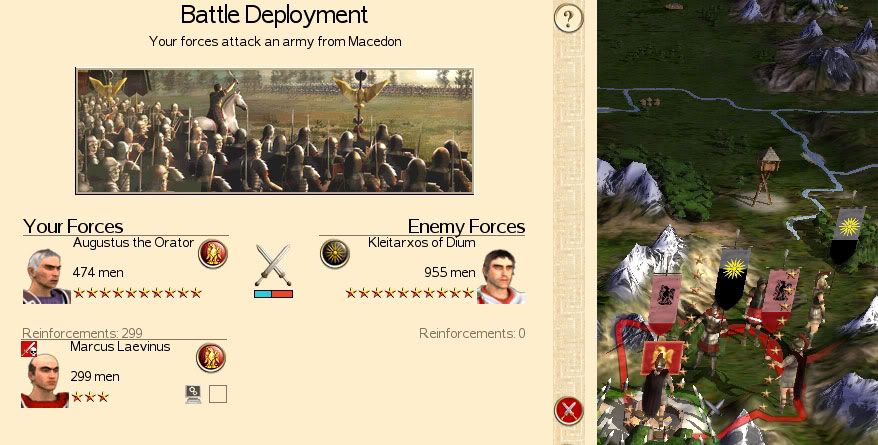This screenshot has height=445, width=878.
Task: Click the red crossed swords withdraw button
Action: [x=568, y=411]
